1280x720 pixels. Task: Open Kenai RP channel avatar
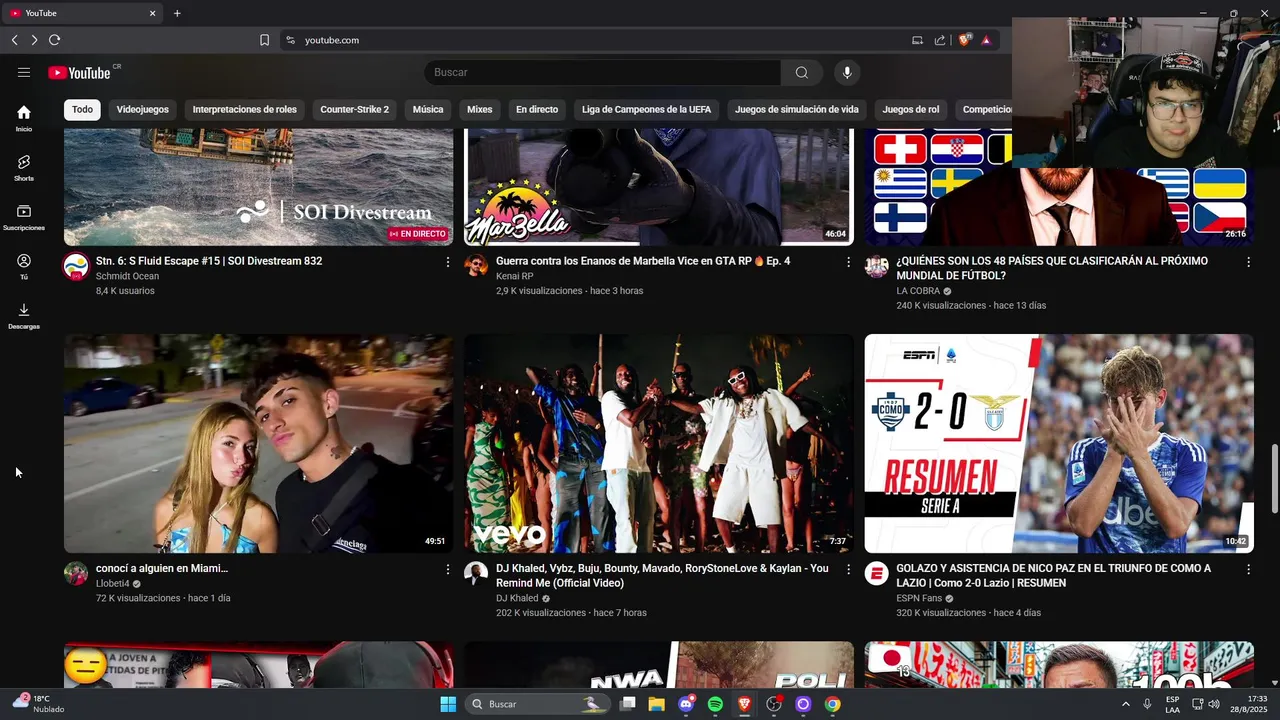click(477, 266)
